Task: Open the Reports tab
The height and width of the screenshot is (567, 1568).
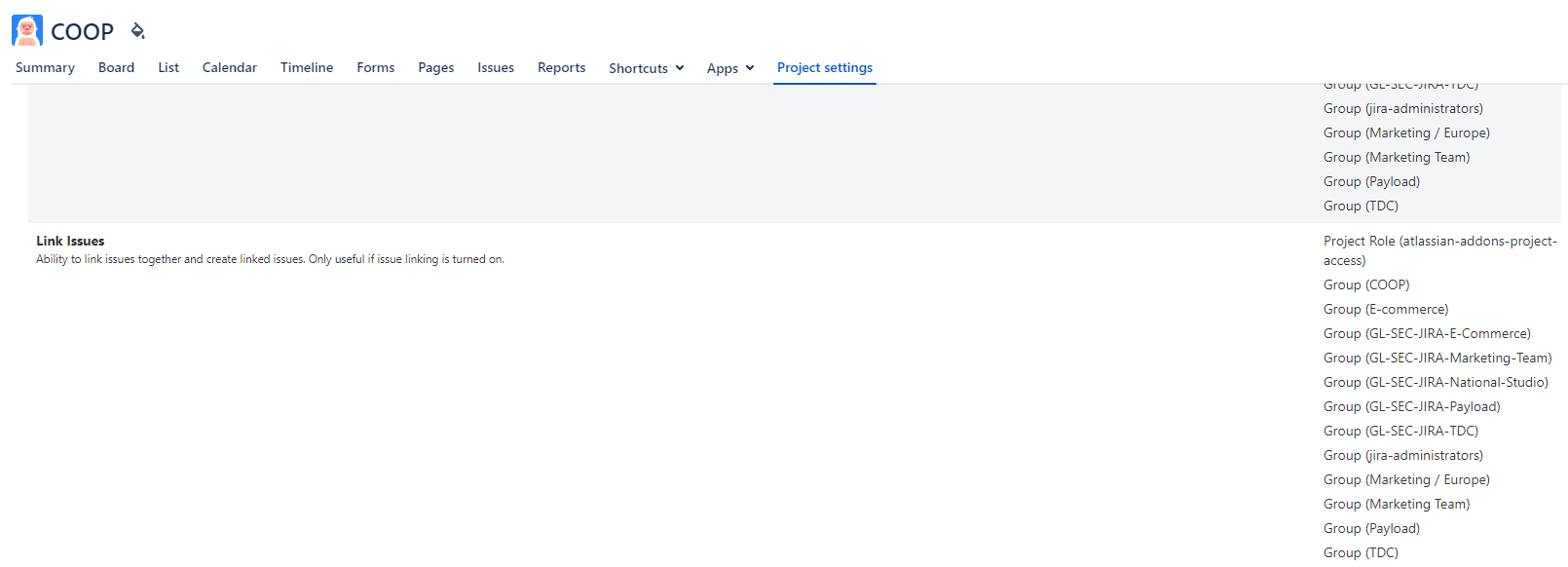Action: (x=562, y=67)
